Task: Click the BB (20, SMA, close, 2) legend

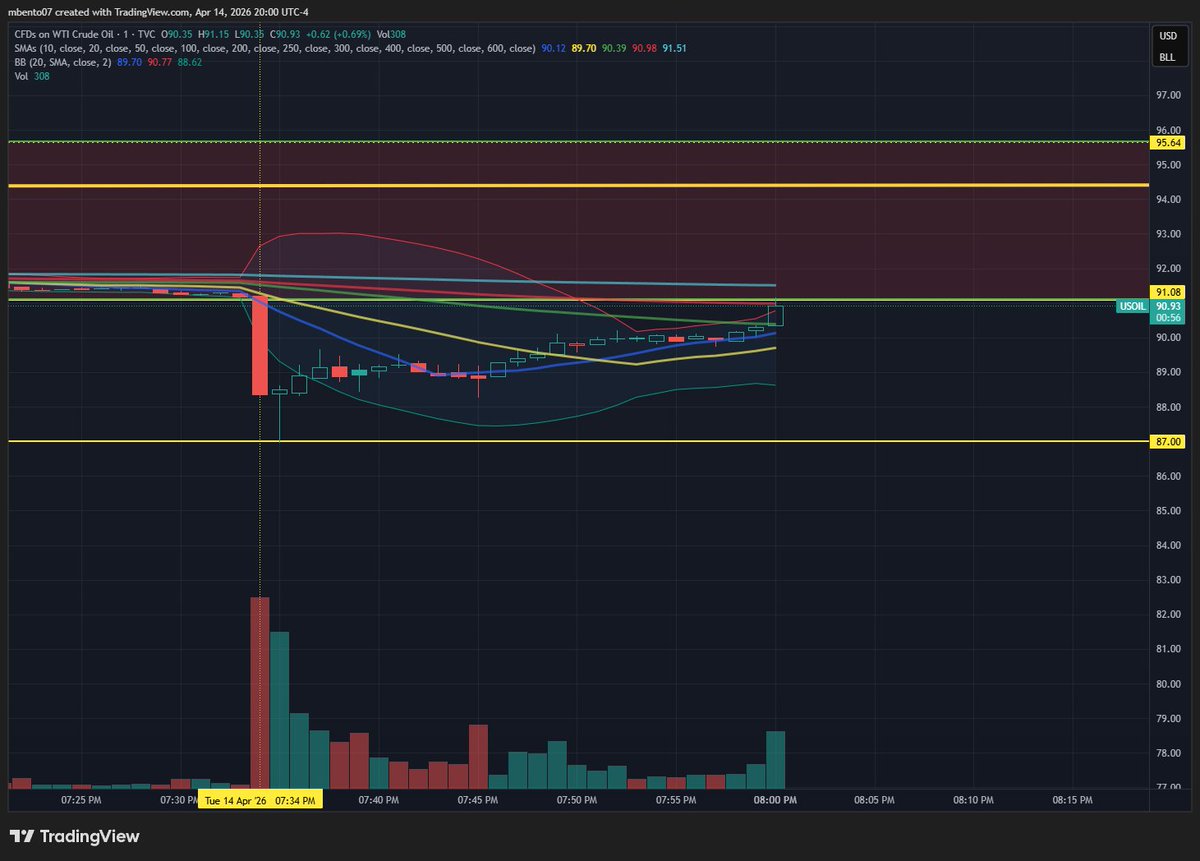Action: pos(61,62)
